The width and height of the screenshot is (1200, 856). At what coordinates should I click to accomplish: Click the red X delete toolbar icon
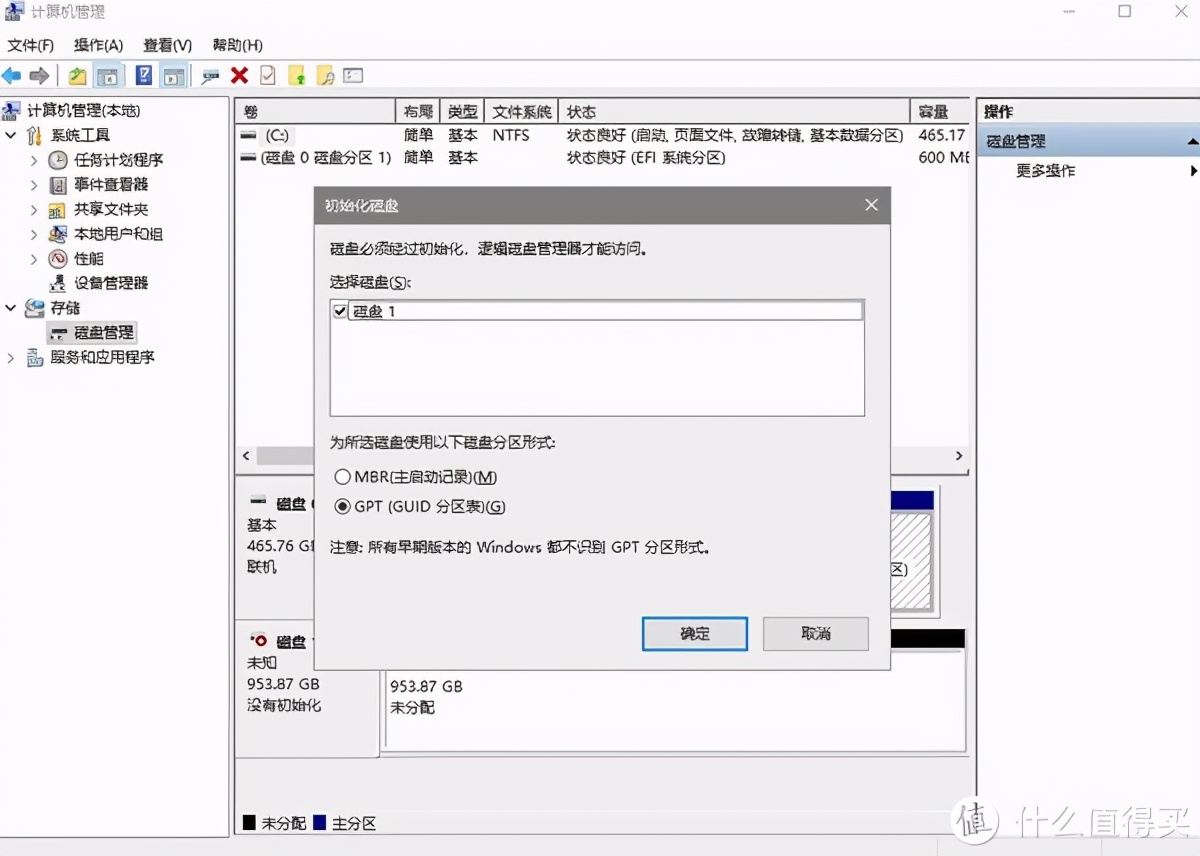(x=239, y=76)
